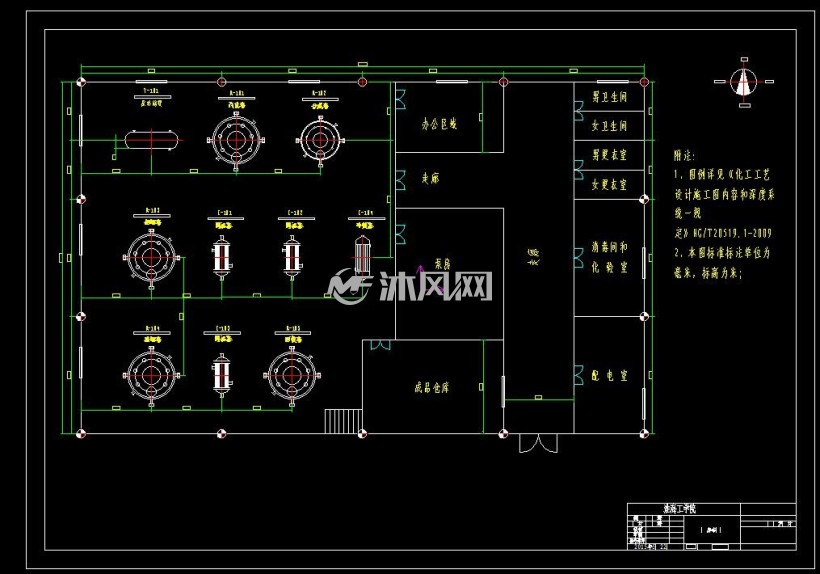Click the 走廊 corridor label
This screenshot has width=820, height=574.
click(431, 179)
